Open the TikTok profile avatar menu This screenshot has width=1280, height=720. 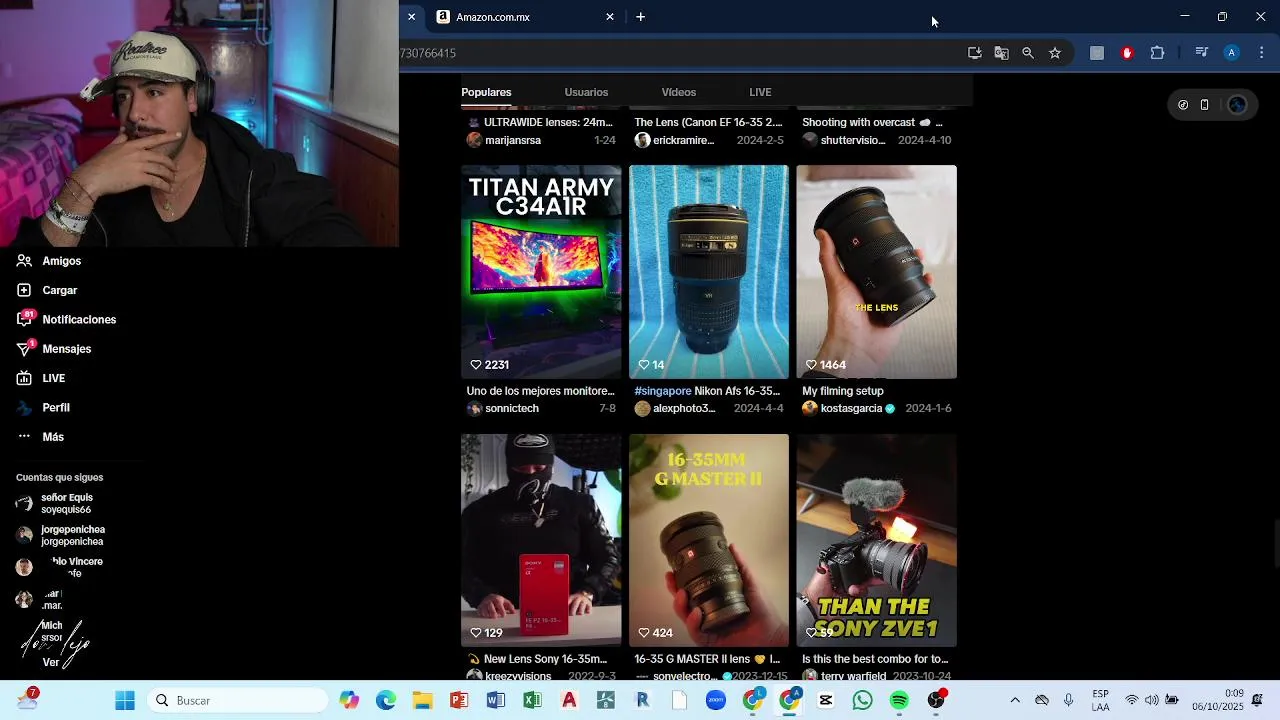[1237, 105]
